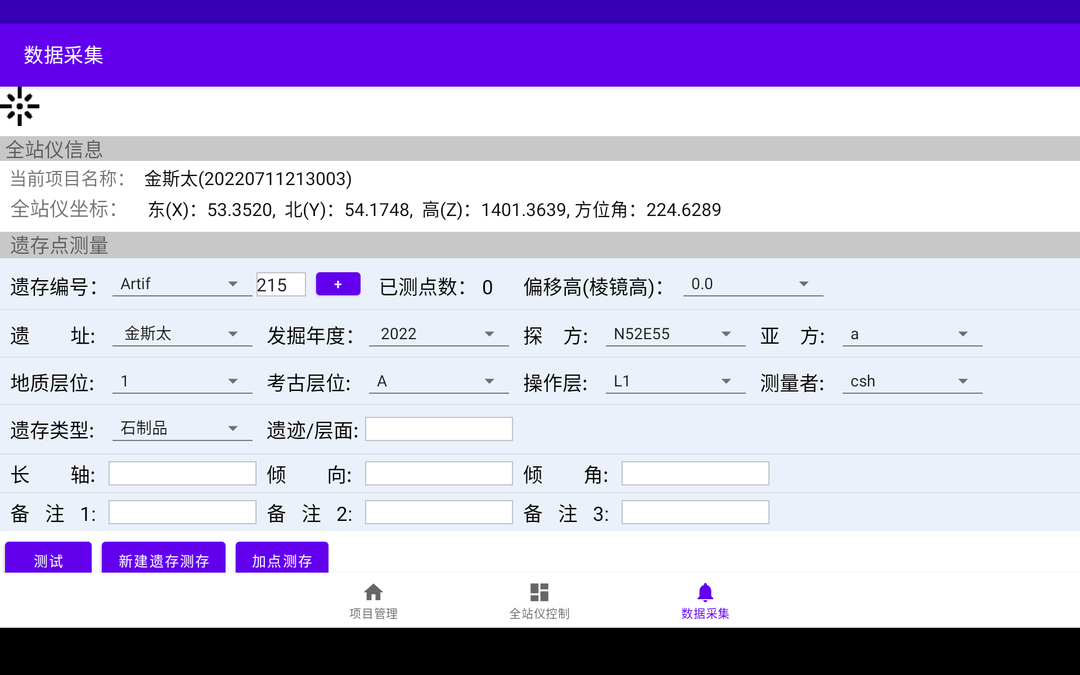
Task: Expand the 考古层位 dropdown showing A
Action: [439, 382]
